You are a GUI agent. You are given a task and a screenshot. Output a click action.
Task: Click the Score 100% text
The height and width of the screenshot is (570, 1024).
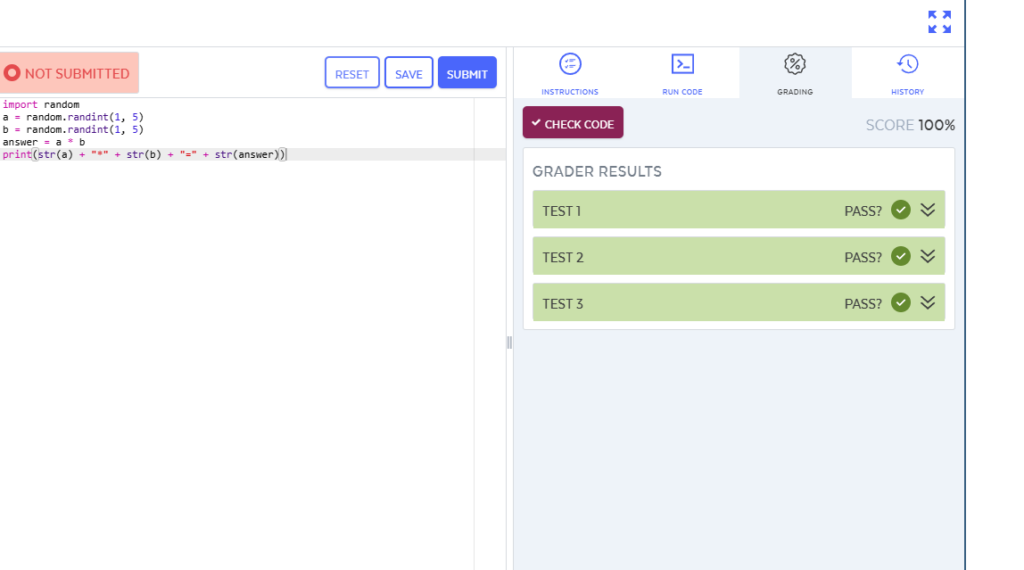click(910, 125)
